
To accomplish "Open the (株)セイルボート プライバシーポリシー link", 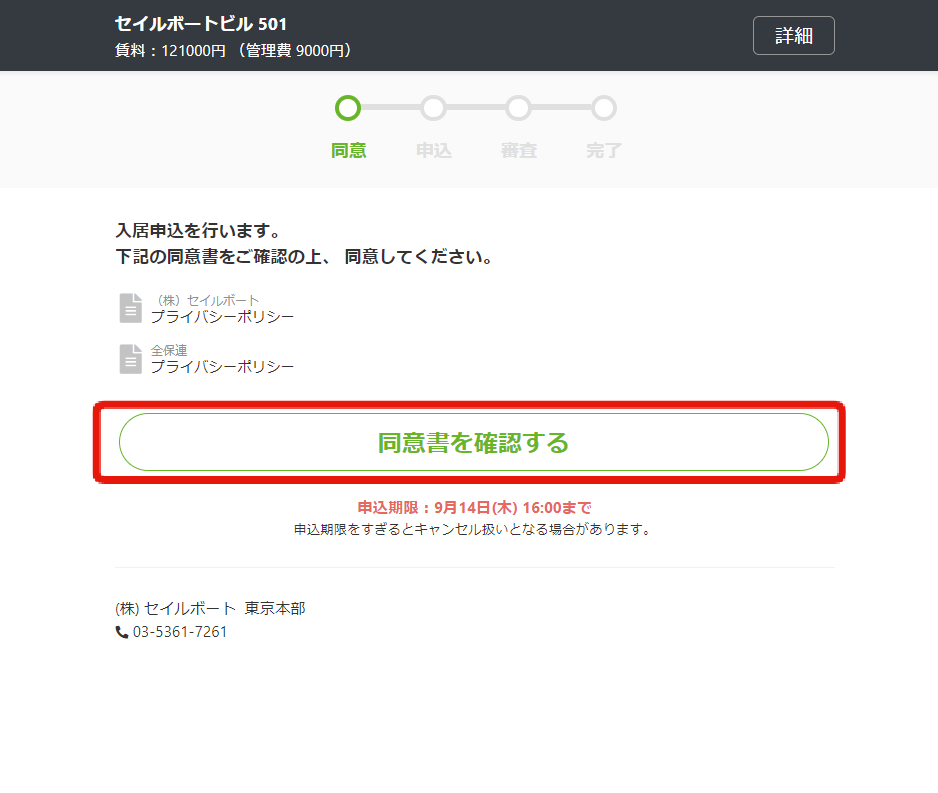I will pos(222,309).
